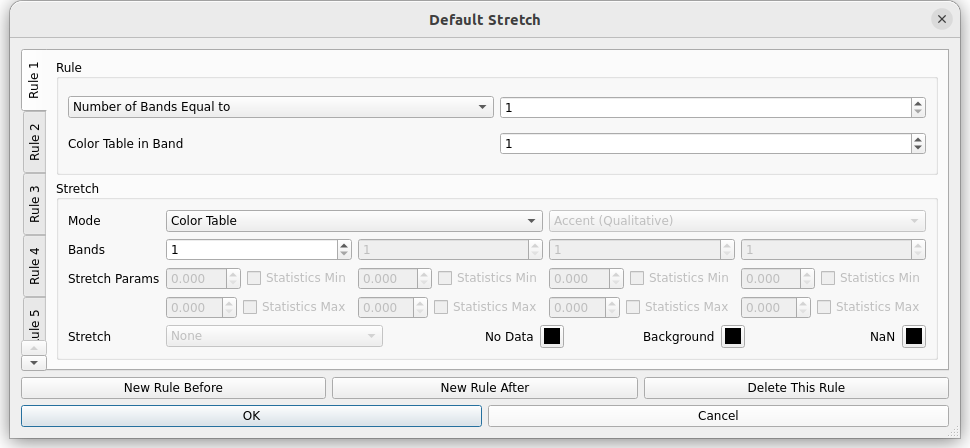The height and width of the screenshot is (448, 970).
Task: Switch to the Rule 2 tab
Action: (34, 142)
